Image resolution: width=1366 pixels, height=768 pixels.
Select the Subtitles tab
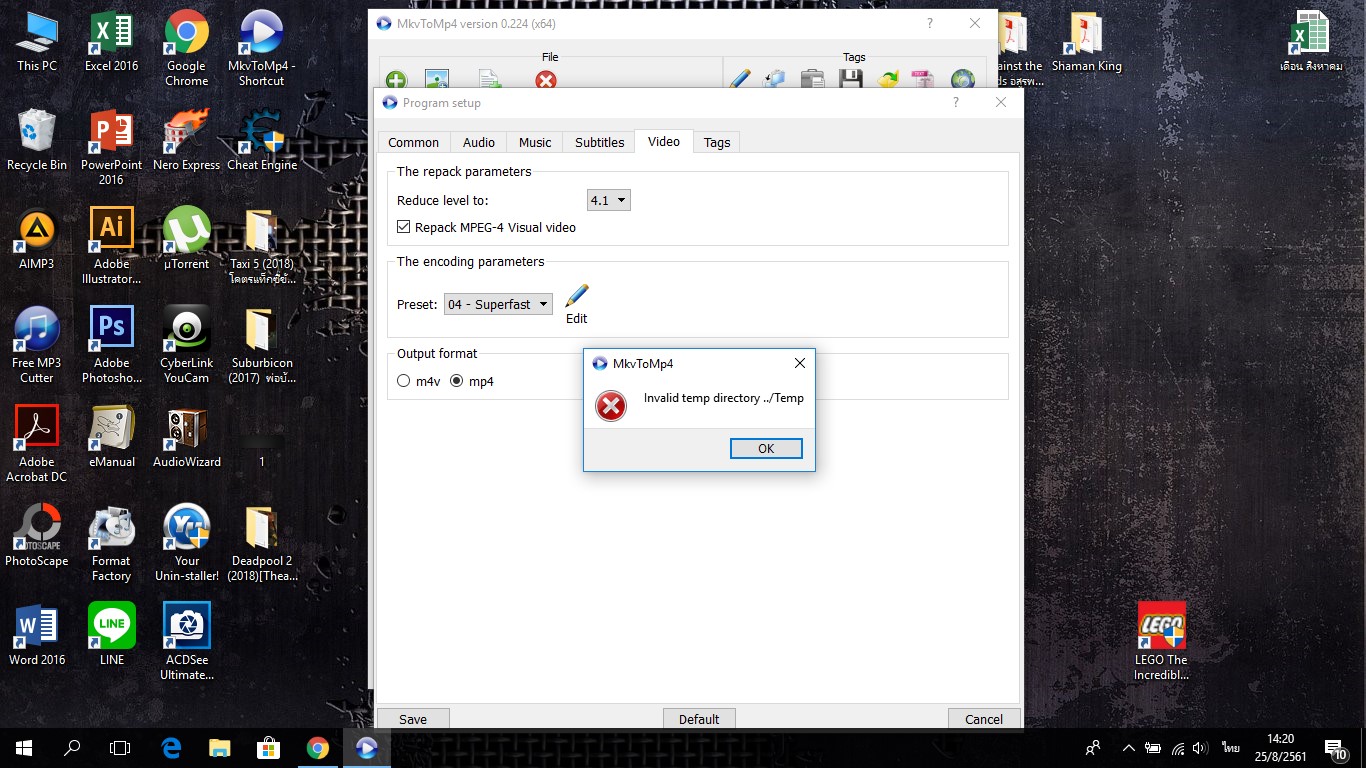pyautogui.click(x=599, y=142)
